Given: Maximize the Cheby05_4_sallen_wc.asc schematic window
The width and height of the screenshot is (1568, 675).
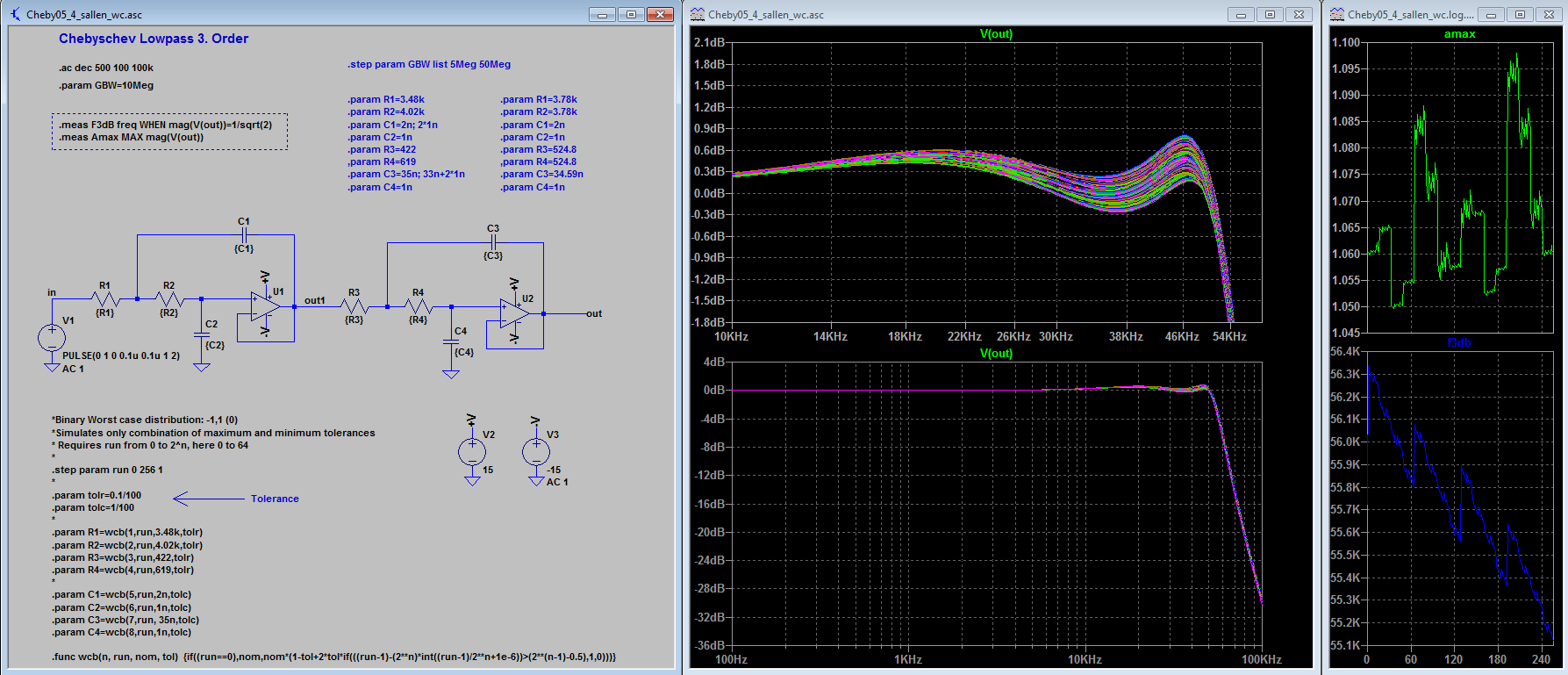Looking at the screenshot, I should 631,14.
